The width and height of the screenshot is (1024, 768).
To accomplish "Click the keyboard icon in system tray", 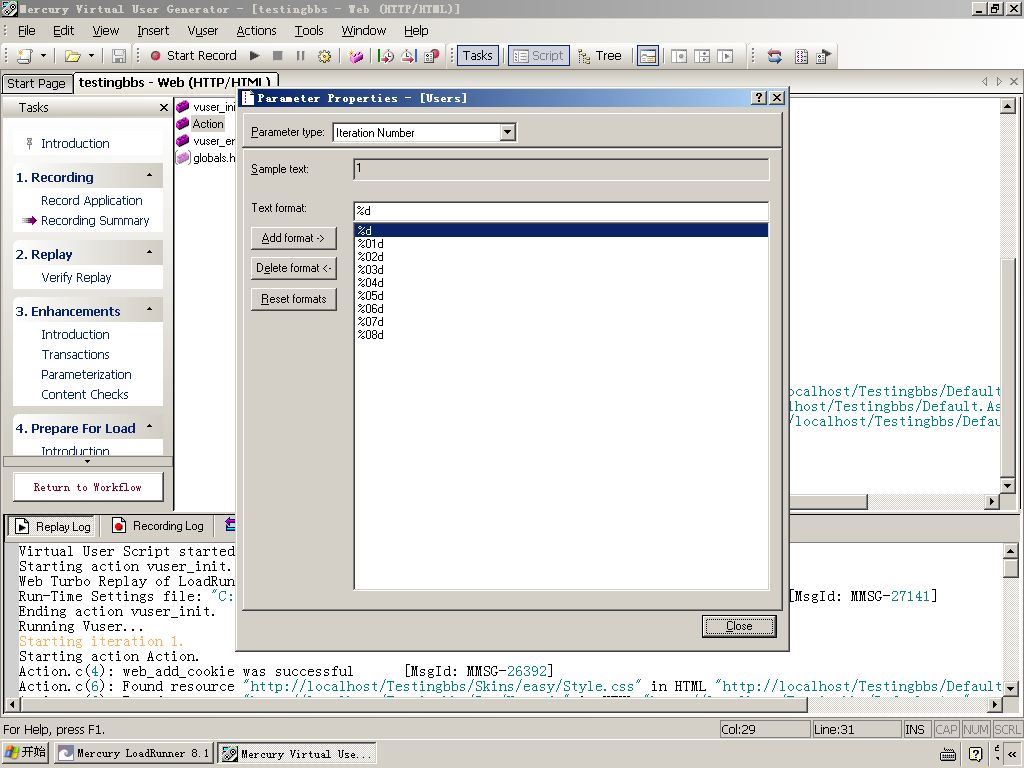I will tap(949, 755).
